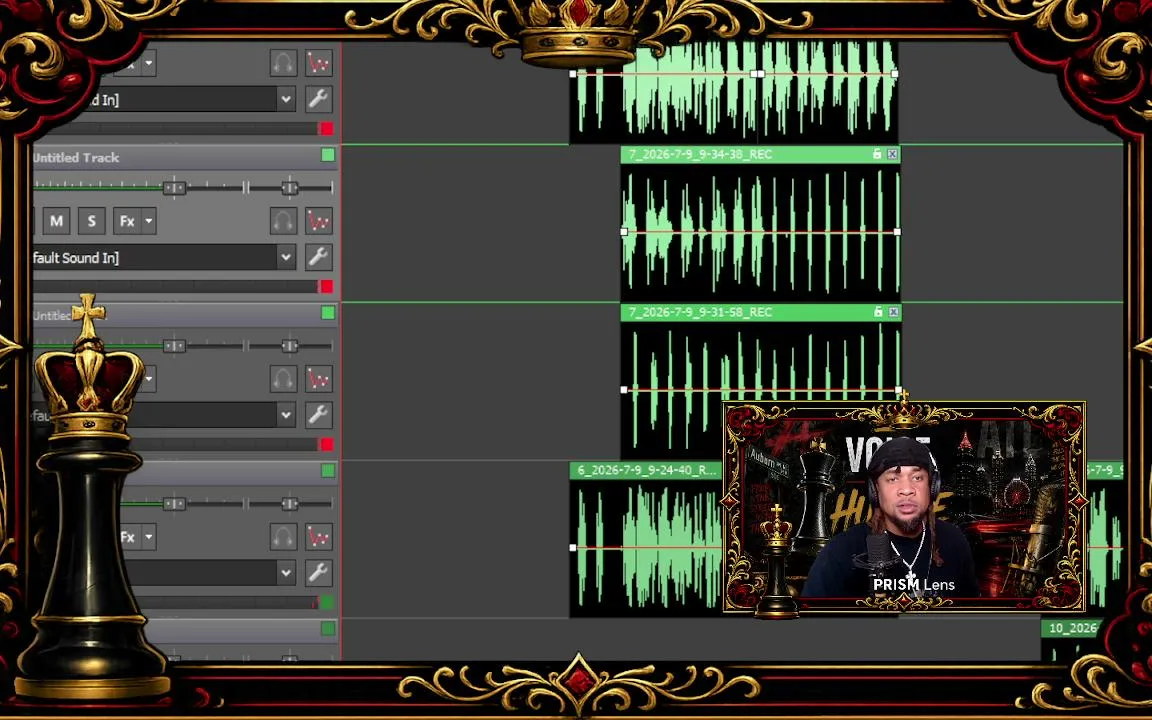The width and height of the screenshot is (1152, 720).
Task: Click red clipping indicator on the topmost track
Action: pos(326,129)
